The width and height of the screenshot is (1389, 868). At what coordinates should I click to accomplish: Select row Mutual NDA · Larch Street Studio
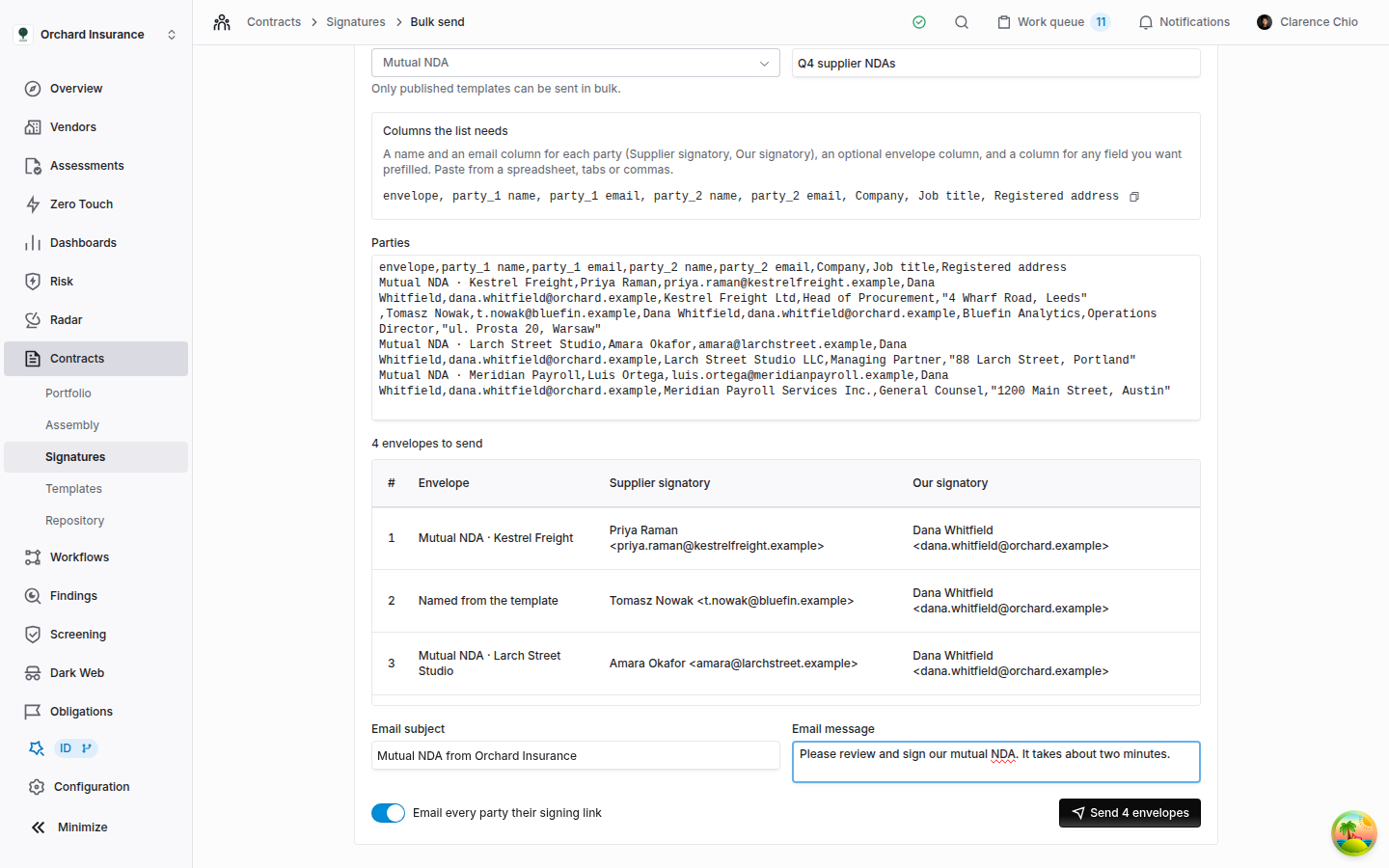(x=786, y=664)
